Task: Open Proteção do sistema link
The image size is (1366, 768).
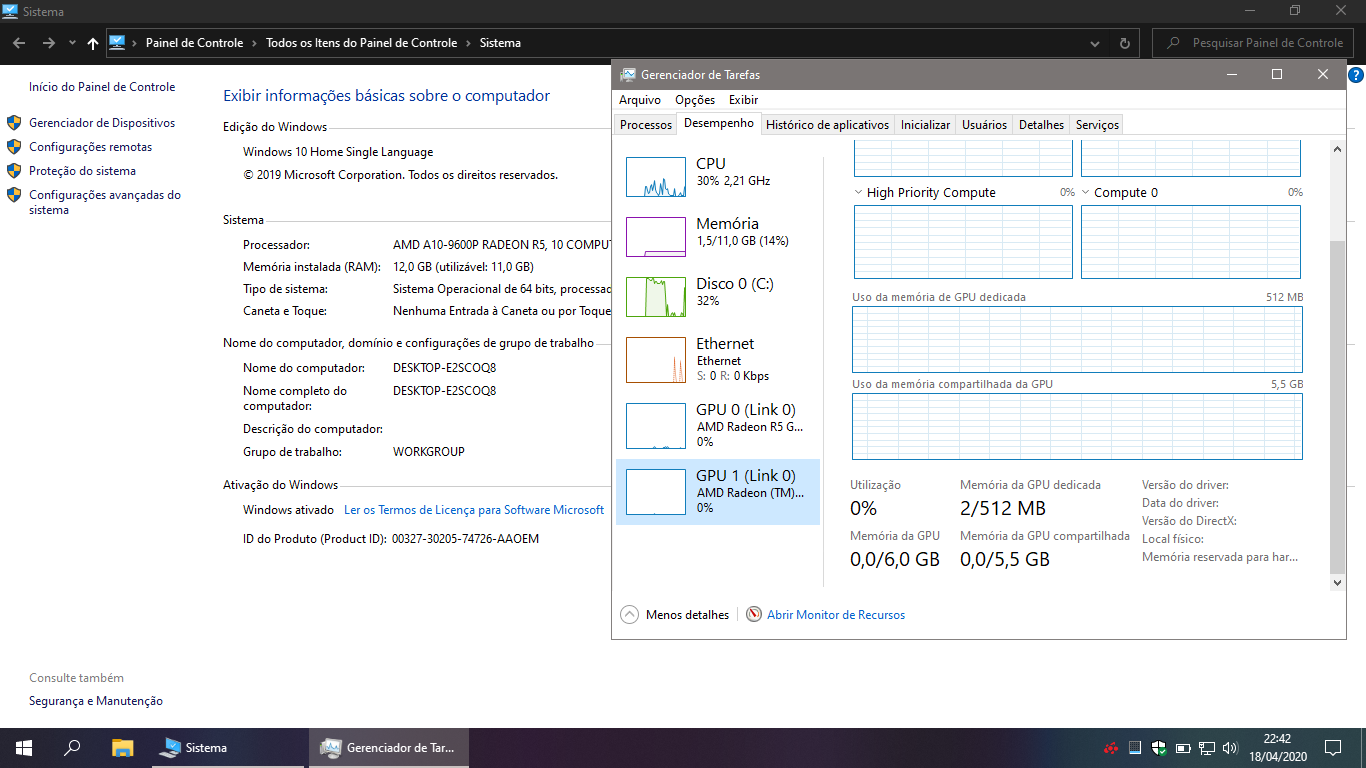Action: click(82, 171)
